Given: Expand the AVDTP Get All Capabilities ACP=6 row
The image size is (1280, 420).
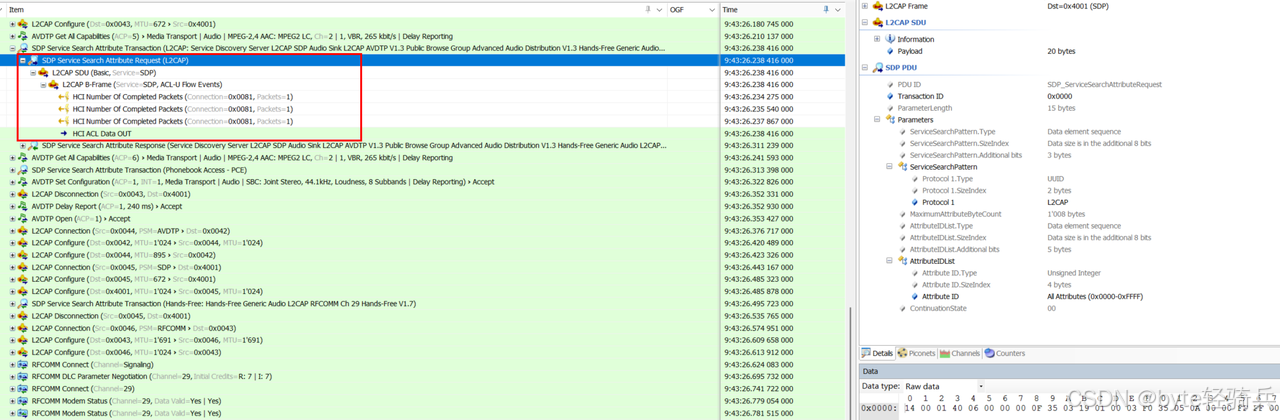Looking at the screenshot, I should [x=12, y=158].
